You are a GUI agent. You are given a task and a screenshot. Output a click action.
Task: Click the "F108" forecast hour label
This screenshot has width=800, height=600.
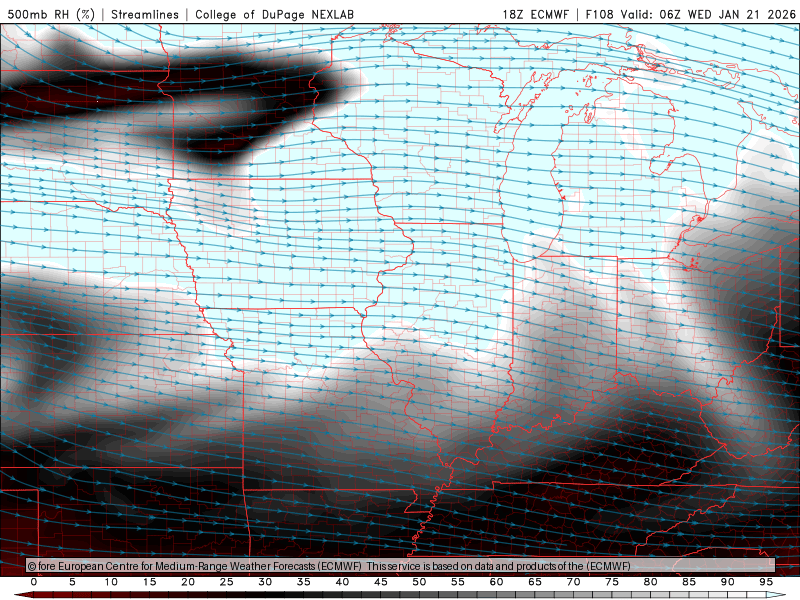(x=599, y=14)
